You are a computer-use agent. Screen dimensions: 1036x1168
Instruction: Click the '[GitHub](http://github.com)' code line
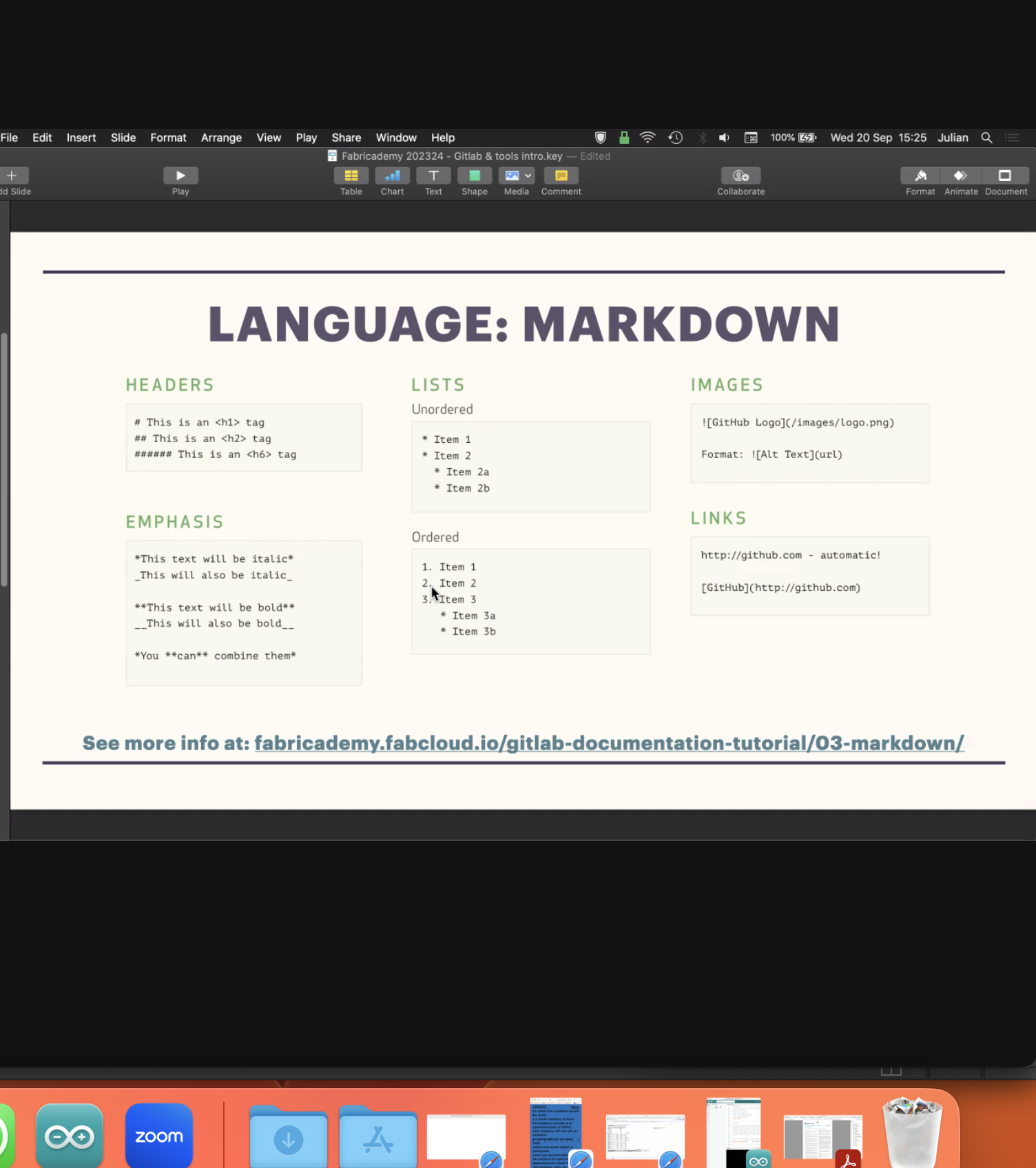coord(780,587)
